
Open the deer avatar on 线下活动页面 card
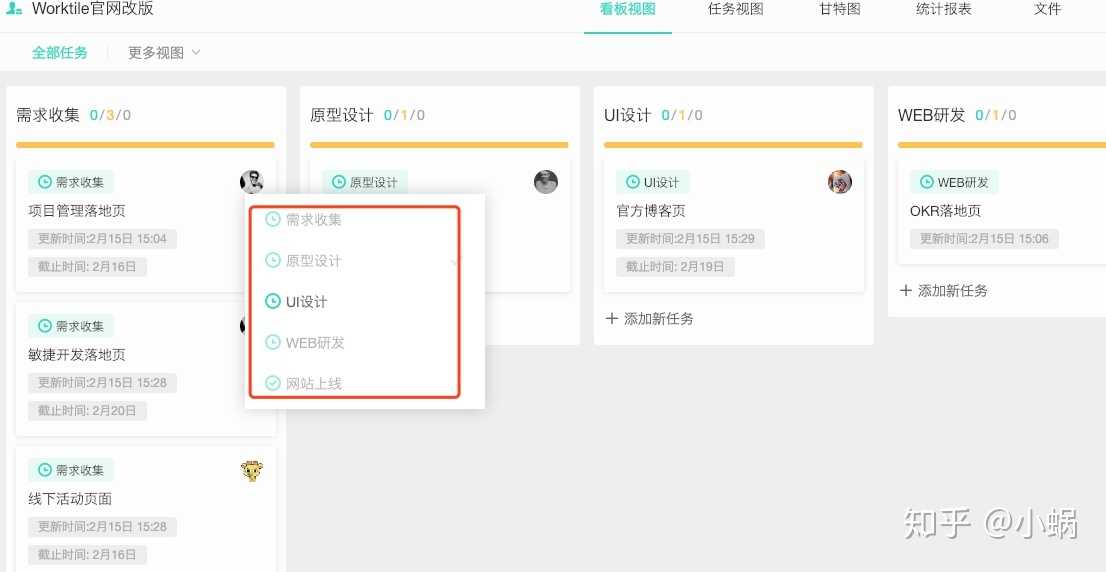tap(252, 470)
